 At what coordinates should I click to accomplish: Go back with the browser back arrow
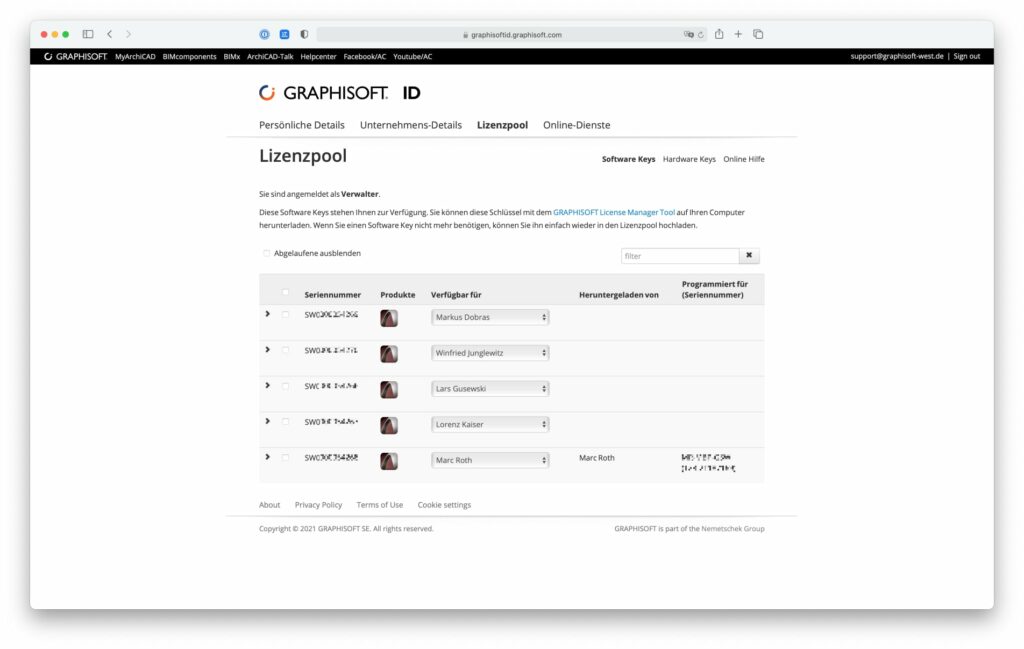(110, 34)
